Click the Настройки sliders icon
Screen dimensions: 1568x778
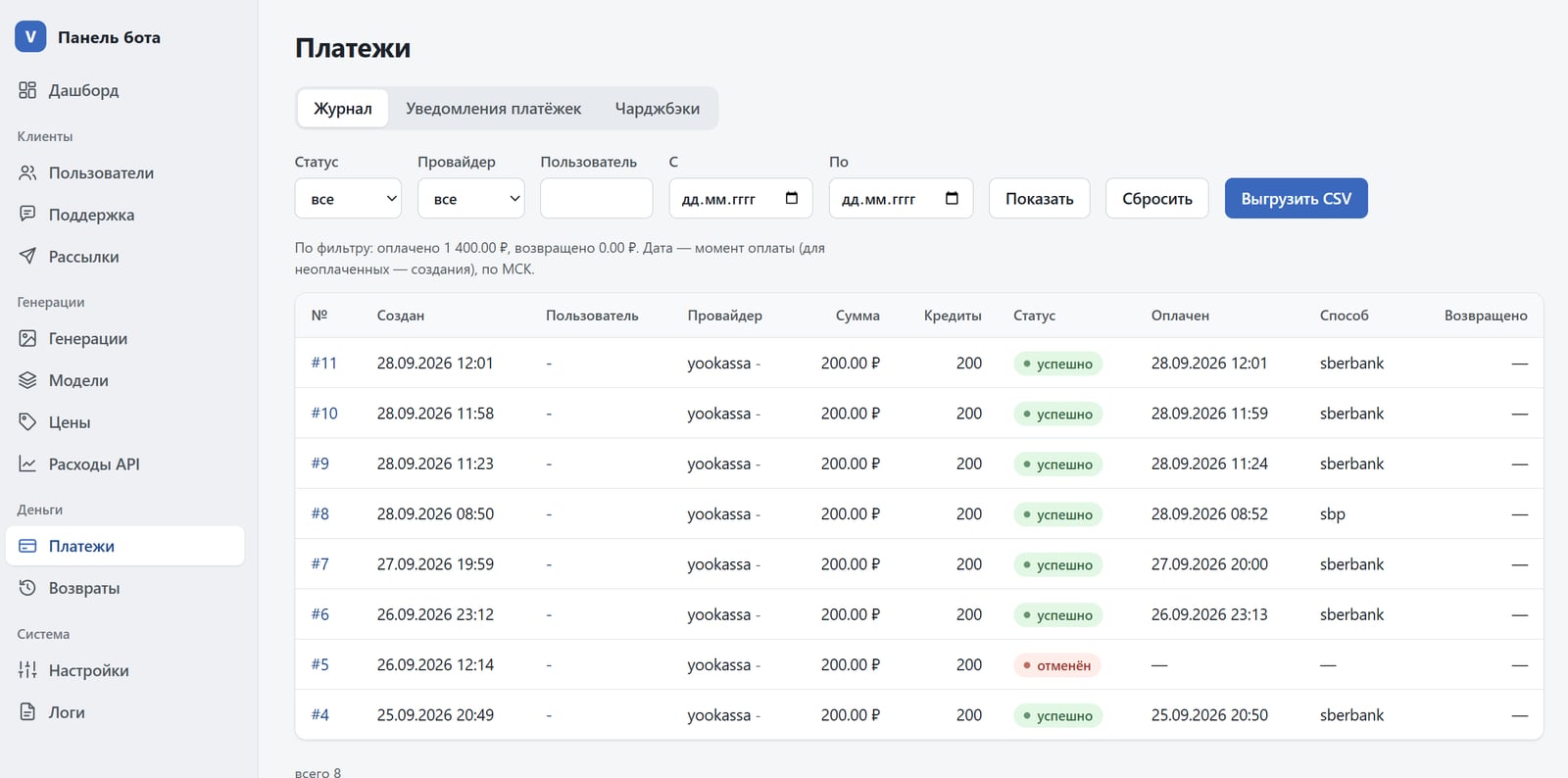pyautogui.click(x=27, y=670)
